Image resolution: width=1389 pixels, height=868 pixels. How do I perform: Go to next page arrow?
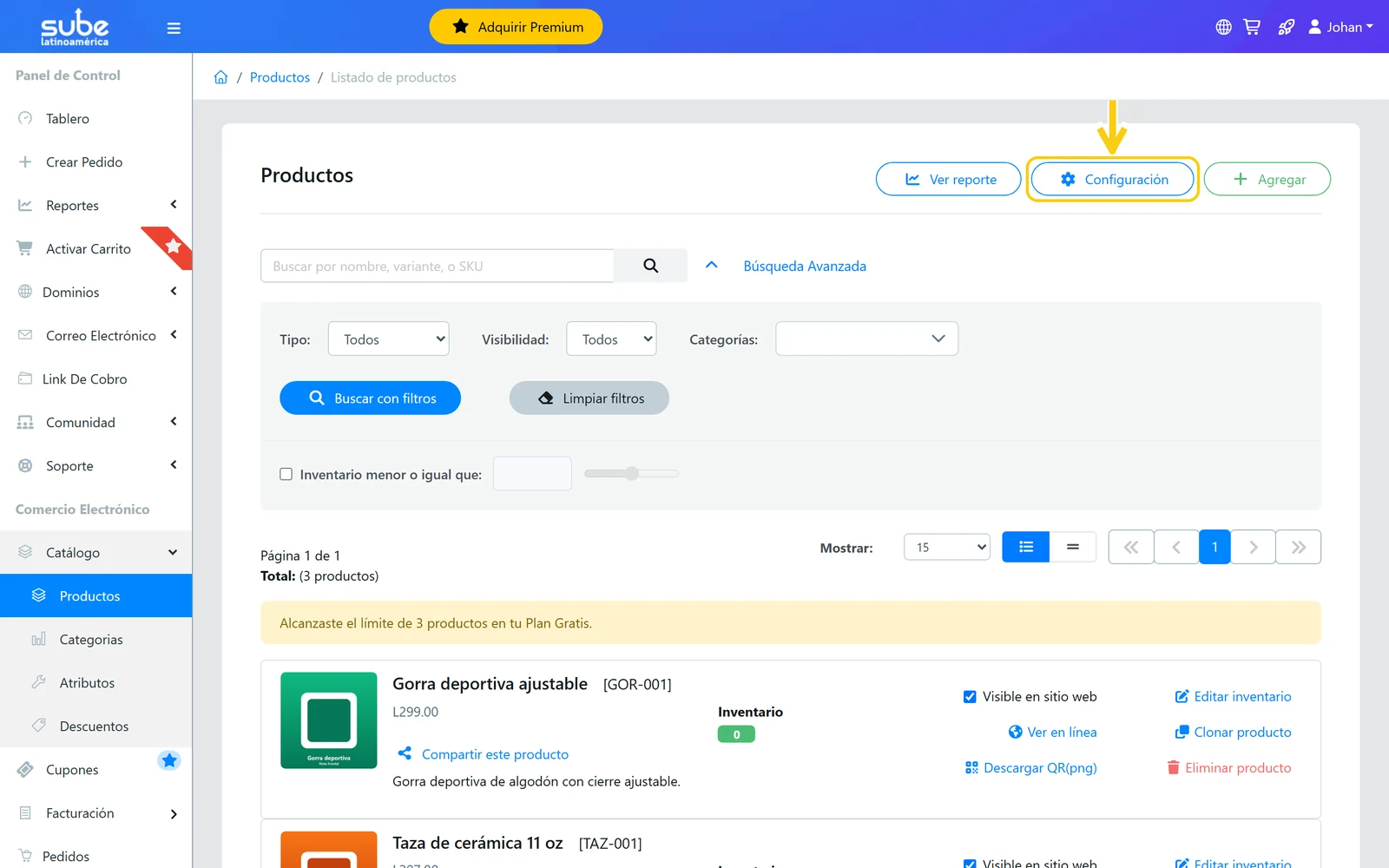[x=1253, y=547]
